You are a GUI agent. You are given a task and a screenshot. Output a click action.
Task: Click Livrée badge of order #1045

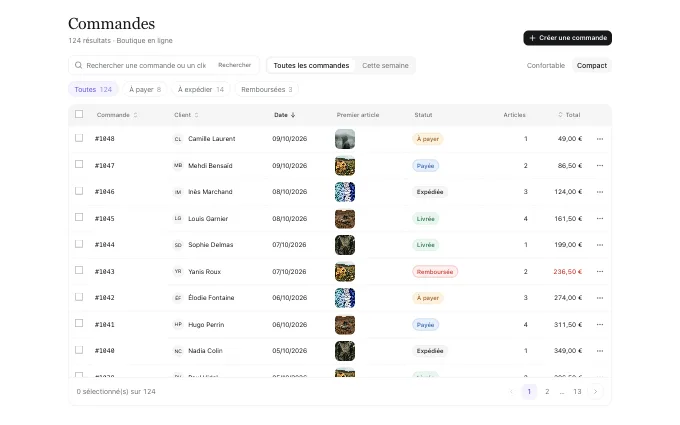[x=425, y=219]
